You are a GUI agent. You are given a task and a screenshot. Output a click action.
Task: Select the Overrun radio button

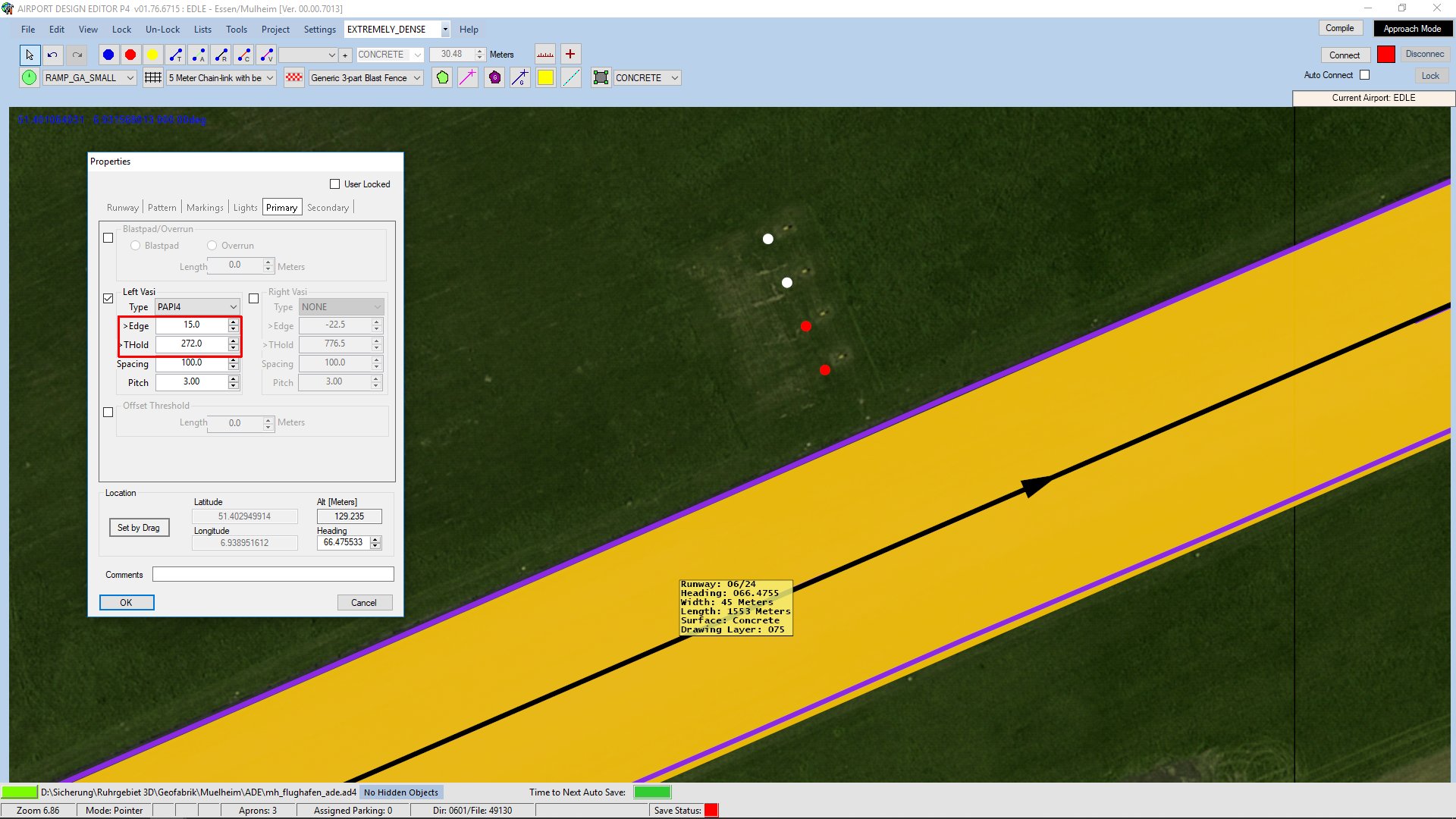(212, 246)
